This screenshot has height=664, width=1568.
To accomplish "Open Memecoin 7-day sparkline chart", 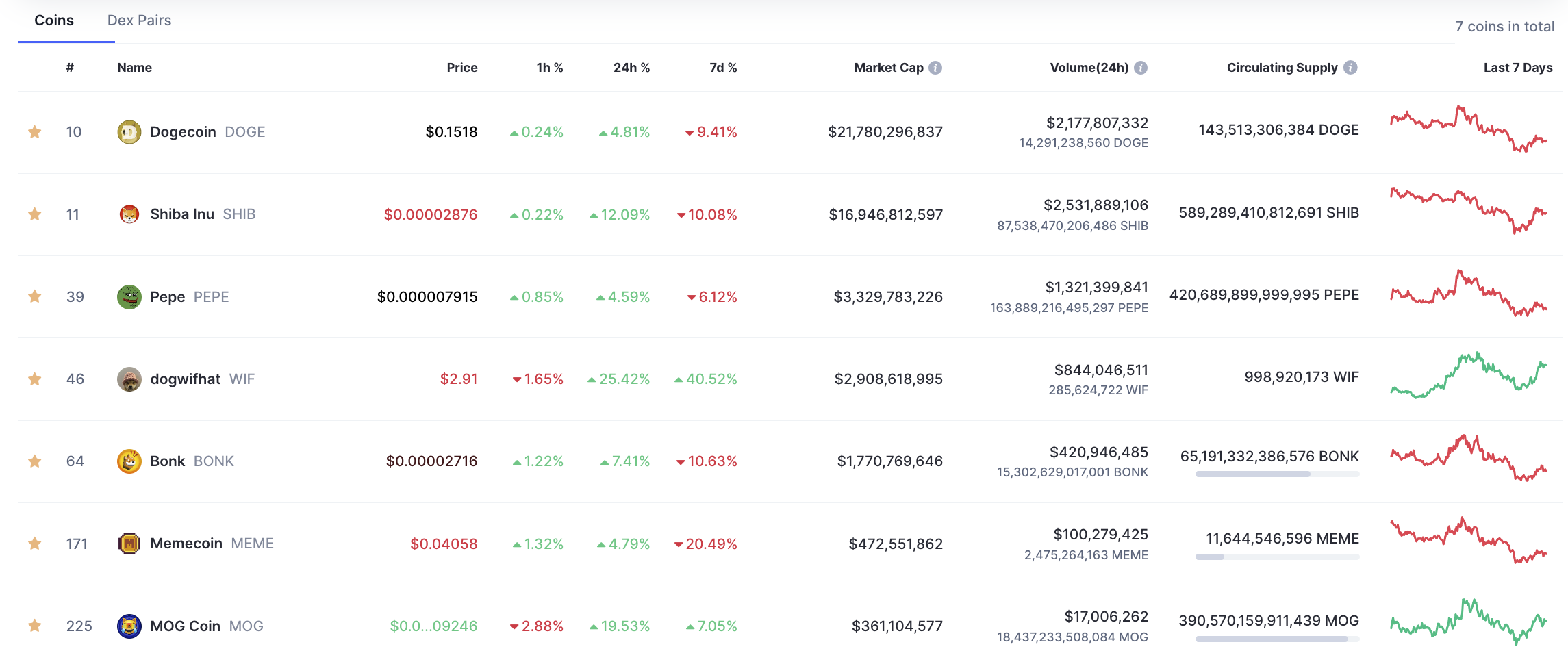I will [x=1468, y=540].
